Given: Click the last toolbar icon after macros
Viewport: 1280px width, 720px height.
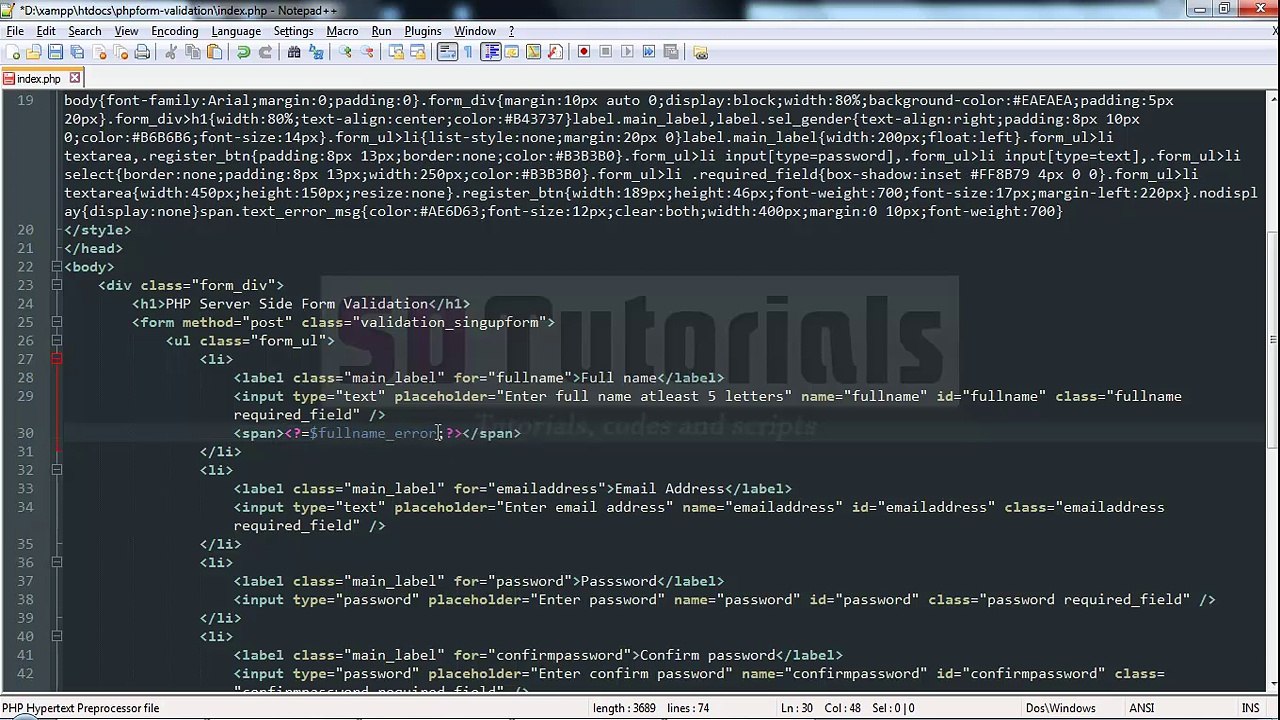Looking at the screenshot, I should 700,52.
